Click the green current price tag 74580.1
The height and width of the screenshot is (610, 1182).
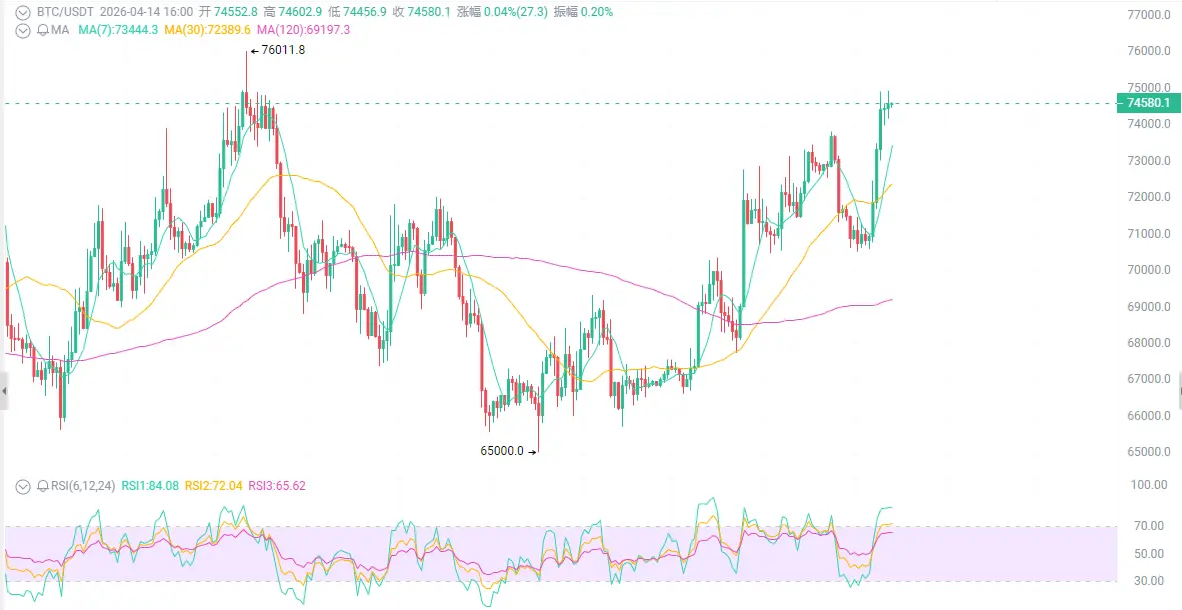[1148, 103]
